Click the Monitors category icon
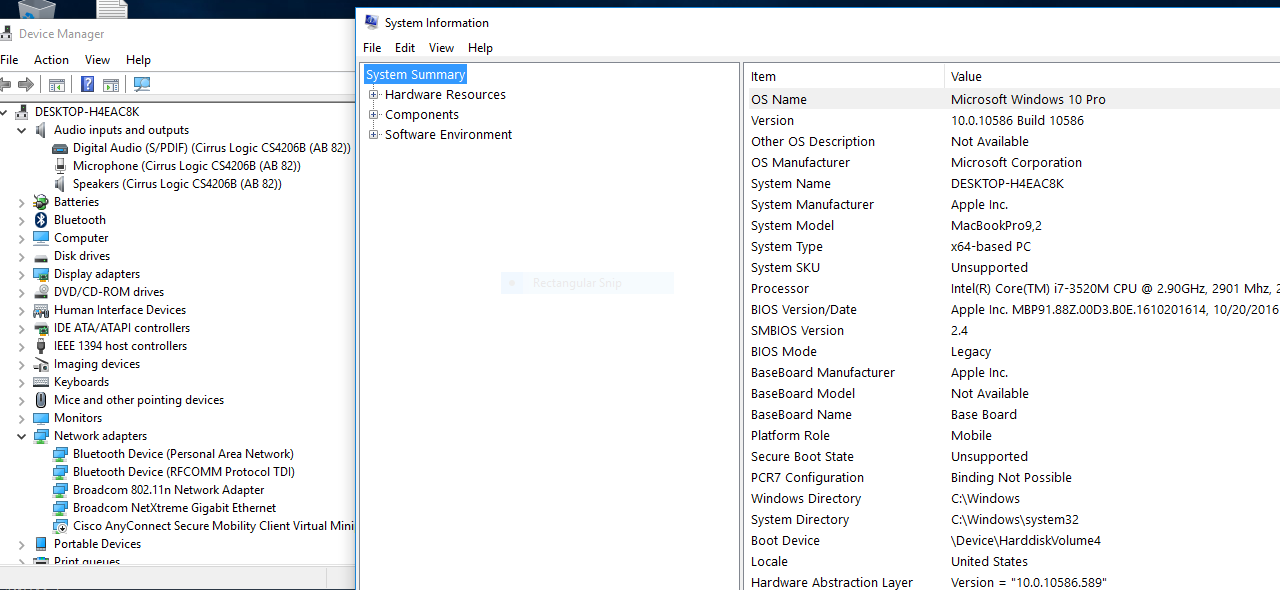Viewport: 1280px width, 590px height. (x=41, y=418)
